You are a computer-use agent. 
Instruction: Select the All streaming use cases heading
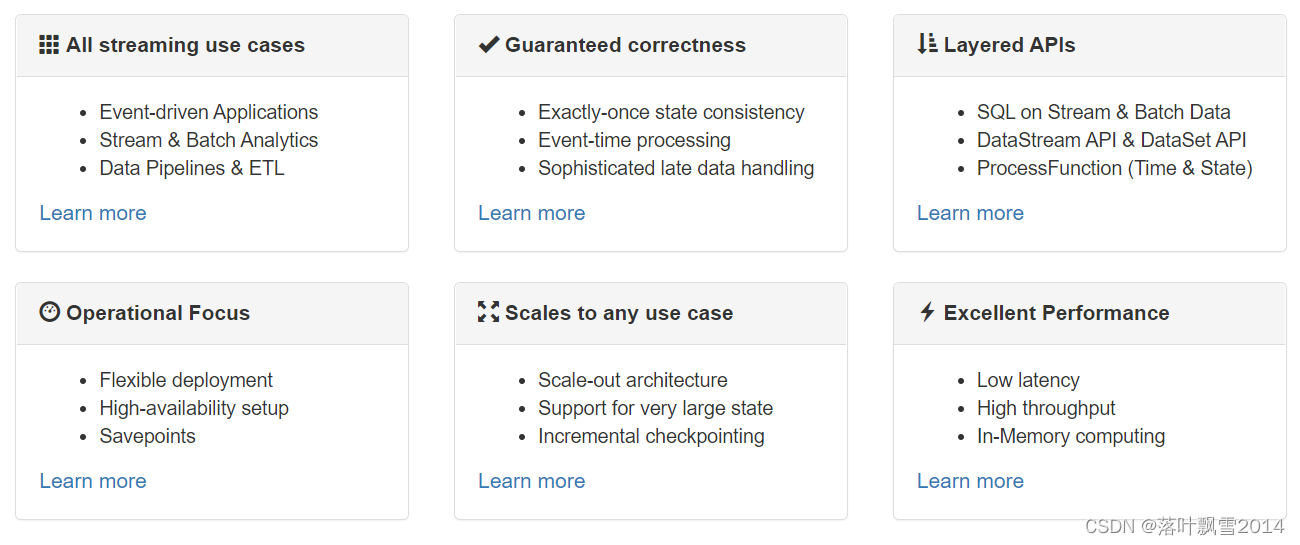click(185, 45)
